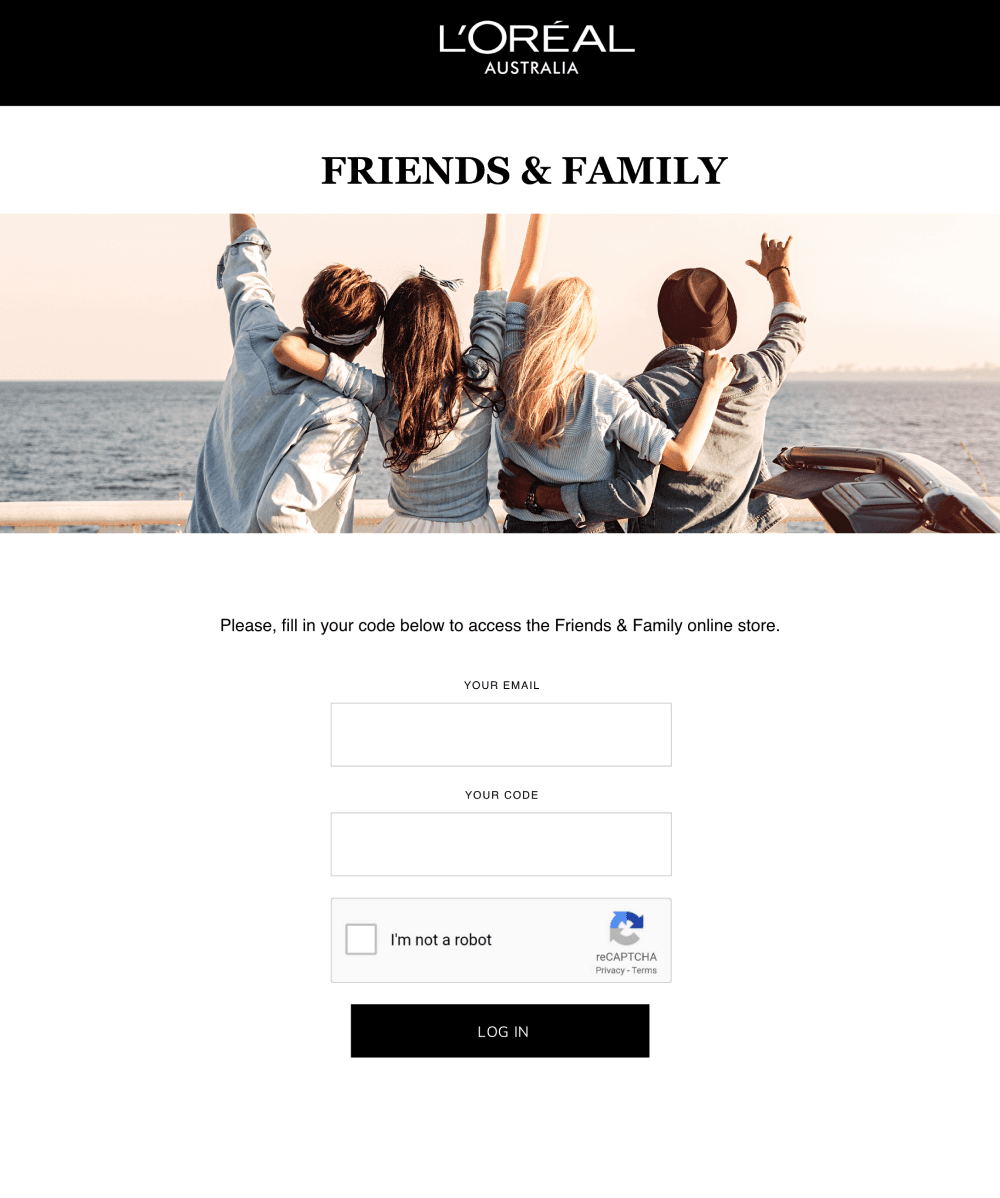Screen dimensions: 1000x1198
Task: Click the FRIENDS & FAMILY heading
Action: (x=524, y=170)
